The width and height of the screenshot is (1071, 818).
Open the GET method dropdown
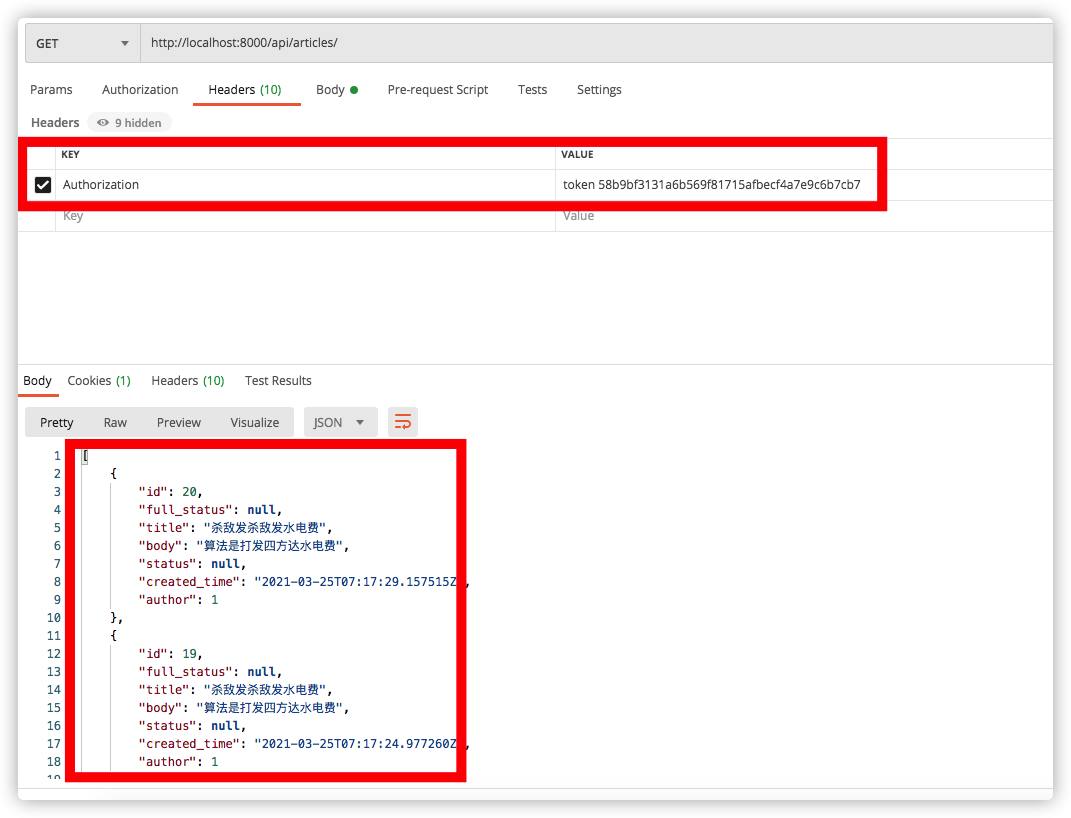82,43
